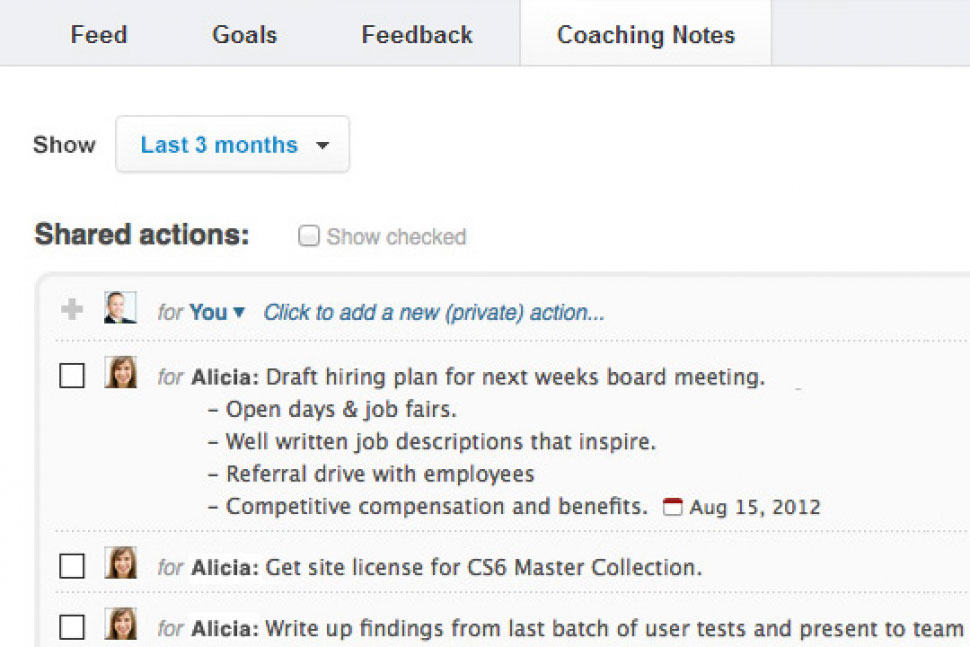Switch to the Feed tab
The width and height of the screenshot is (970, 647).
(99, 35)
